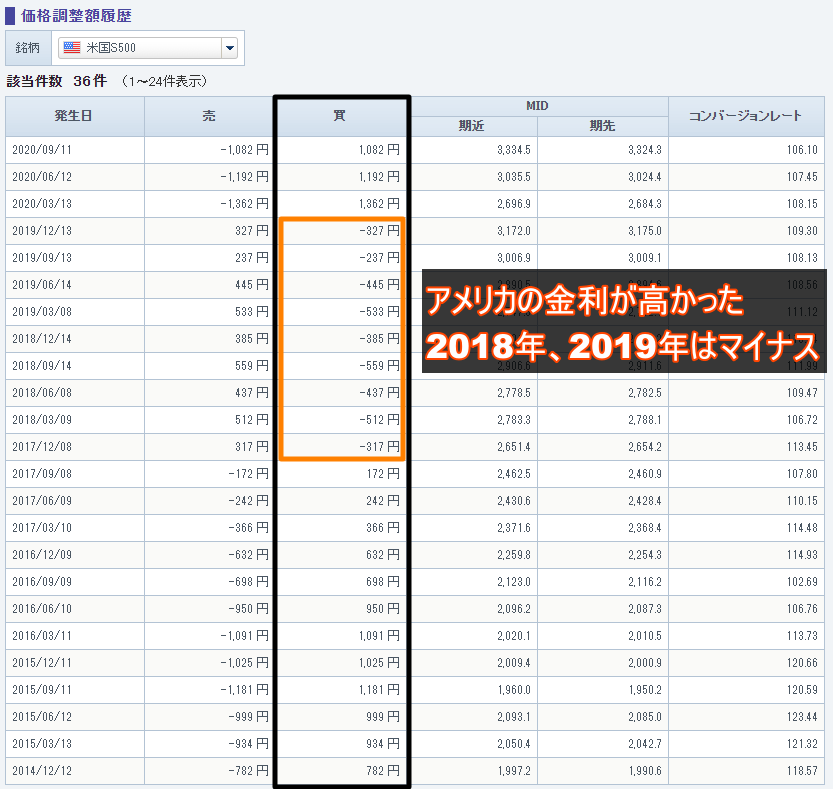This screenshot has width=833, height=789.
Task: Click the sell value -172 円
Action: pos(249,474)
